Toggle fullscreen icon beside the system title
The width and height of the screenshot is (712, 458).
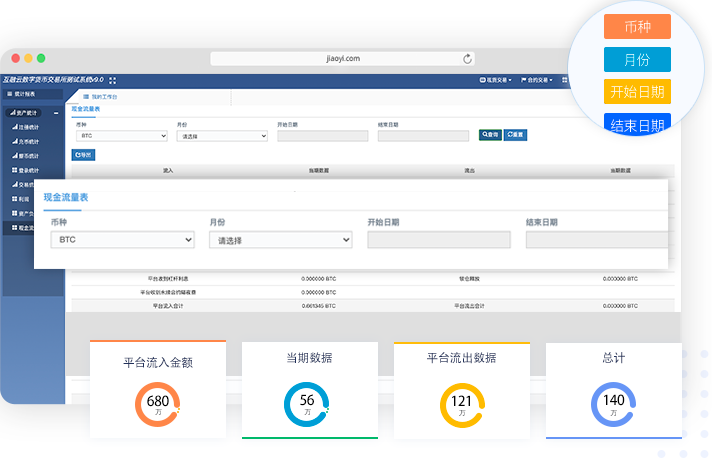coord(113,80)
